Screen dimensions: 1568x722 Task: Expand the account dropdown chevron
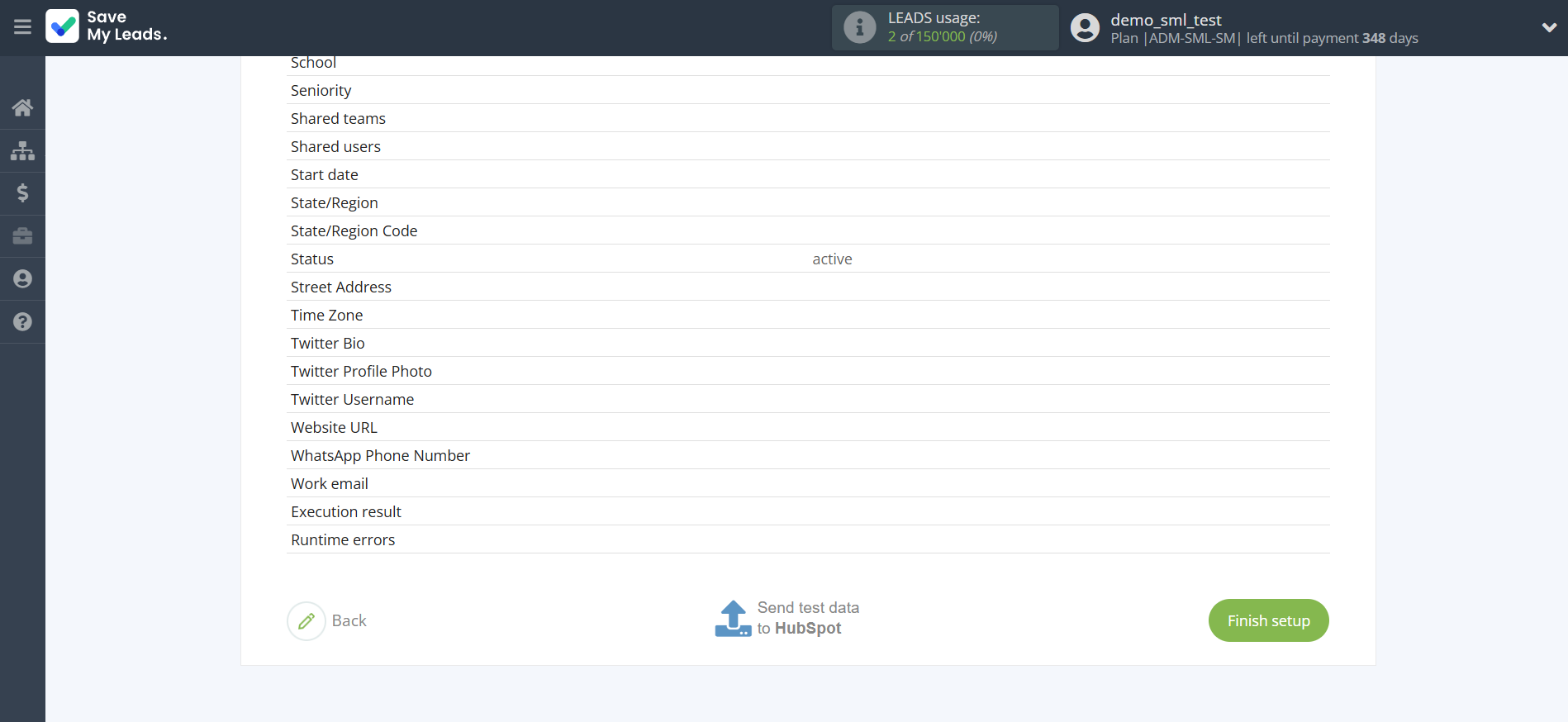tap(1548, 27)
